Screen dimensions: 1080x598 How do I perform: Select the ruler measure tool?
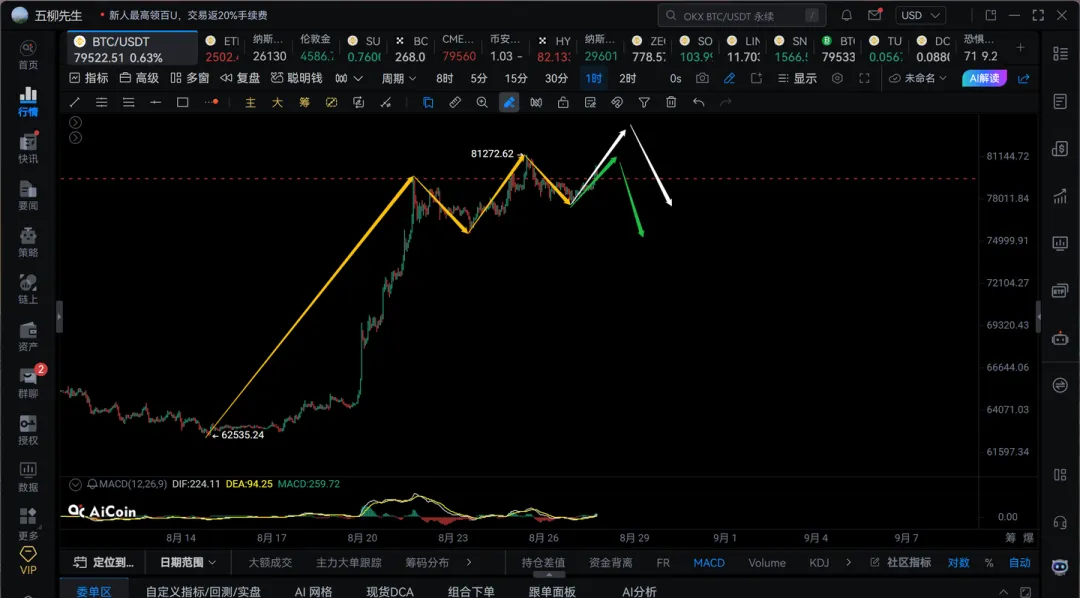(455, 103)
